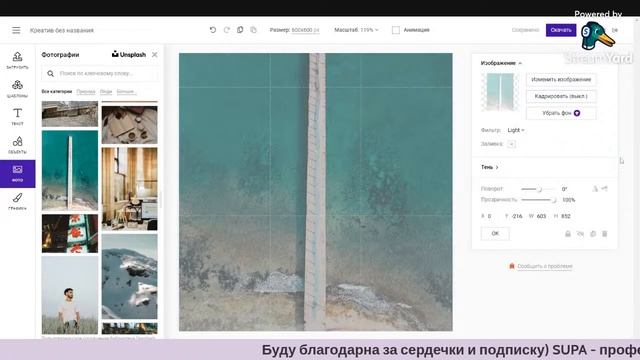
Task: Select the wooden interior room thumbnail
Action: [129, 189]
